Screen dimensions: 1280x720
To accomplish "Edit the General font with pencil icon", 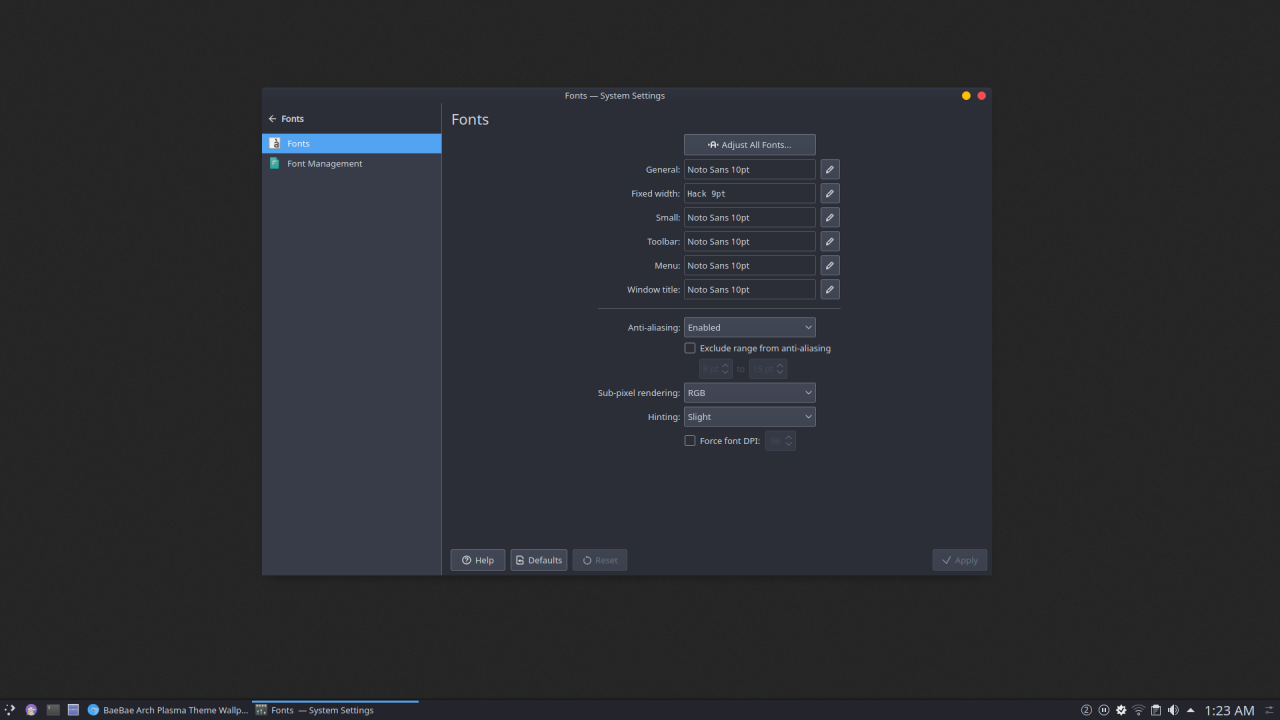I will (x=830, y=169).
